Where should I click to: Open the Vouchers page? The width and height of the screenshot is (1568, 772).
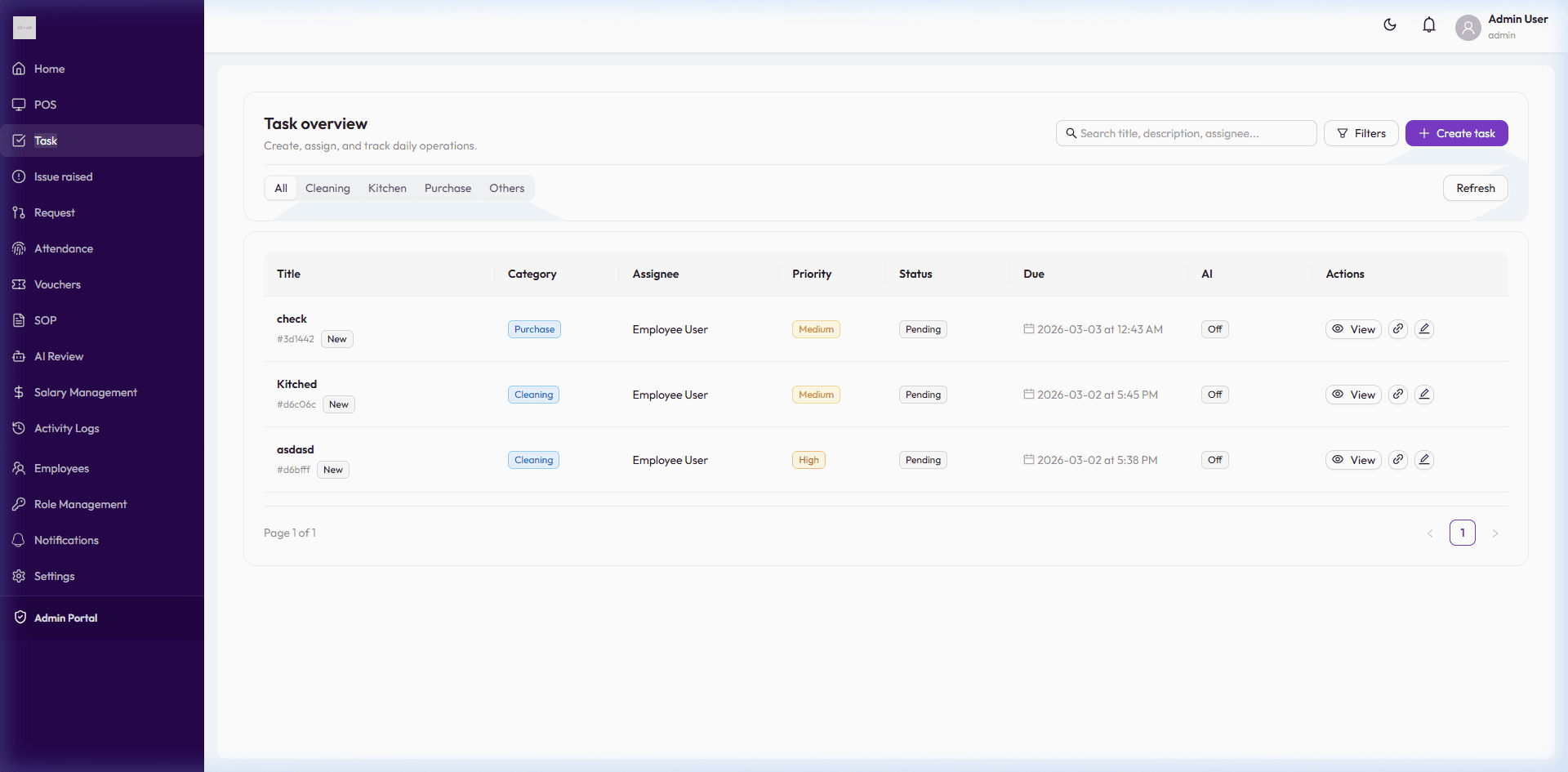57,284
